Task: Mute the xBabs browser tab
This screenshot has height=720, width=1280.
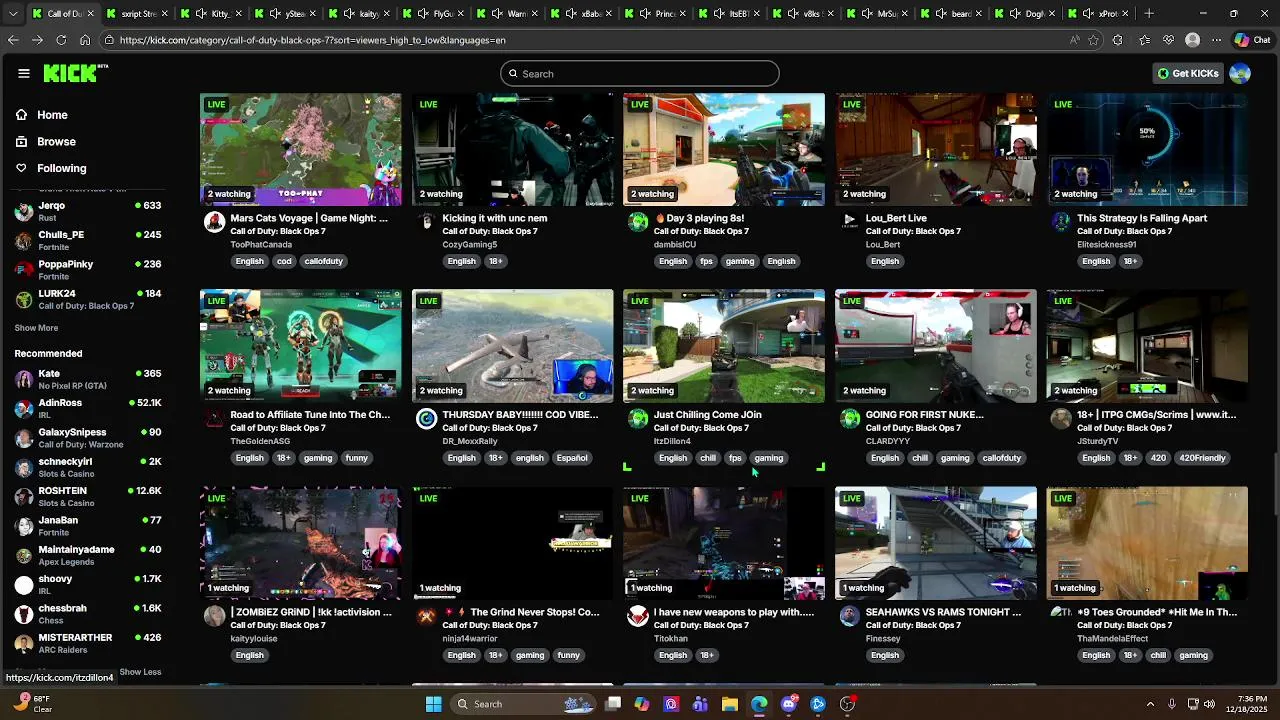Action: tap(571, 14)
